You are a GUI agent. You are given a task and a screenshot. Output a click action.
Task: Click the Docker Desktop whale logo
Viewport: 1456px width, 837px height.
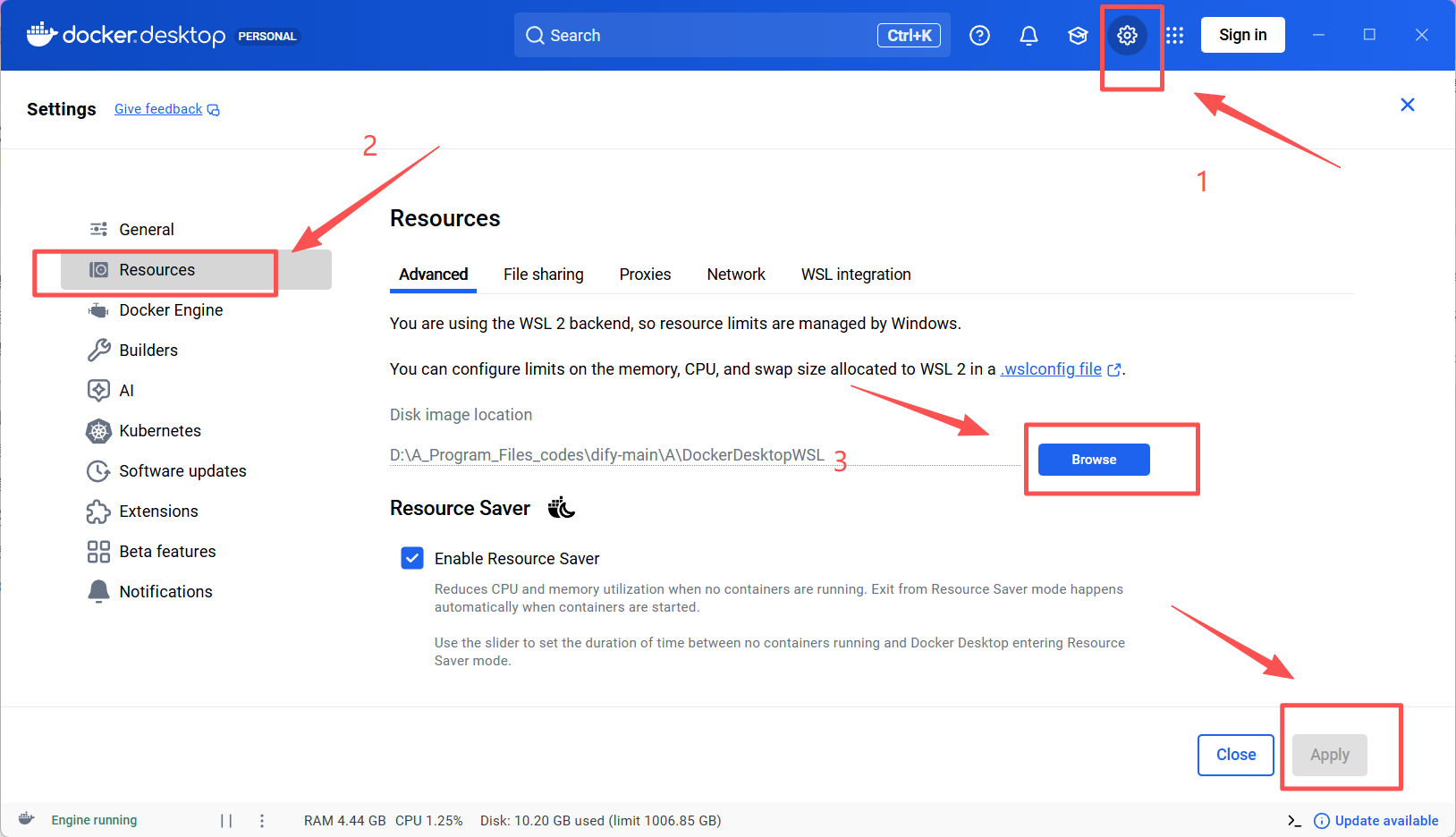[42, 35]
